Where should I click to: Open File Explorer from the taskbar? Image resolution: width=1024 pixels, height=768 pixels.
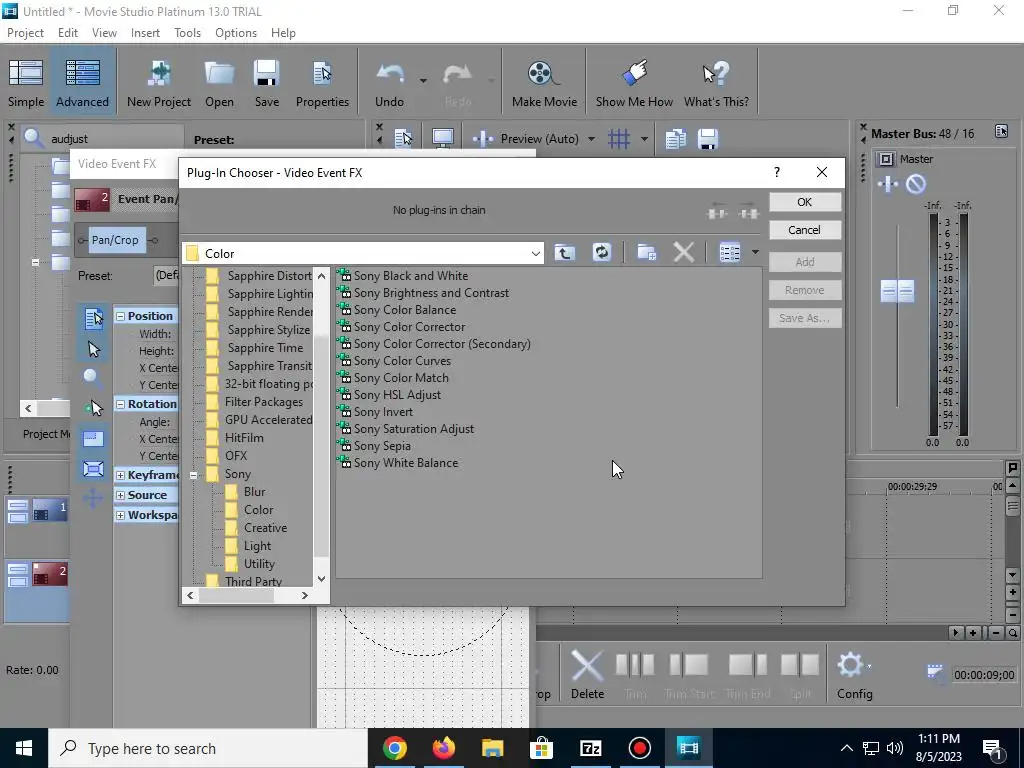(x=492, y=748)
